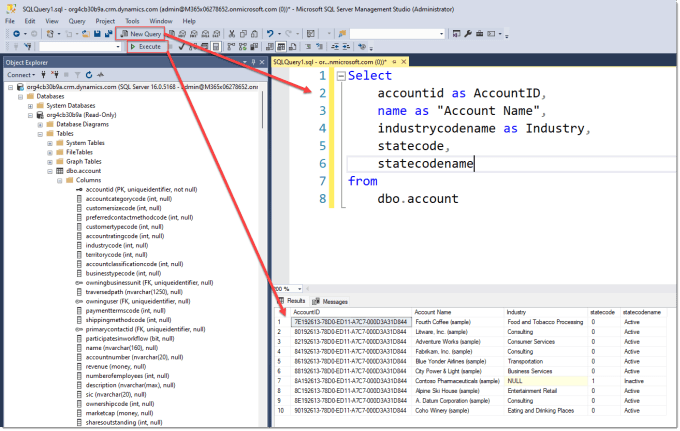
Task: Open the zoom percentage dropdown below the editor
Action: [x=299, y=289]
